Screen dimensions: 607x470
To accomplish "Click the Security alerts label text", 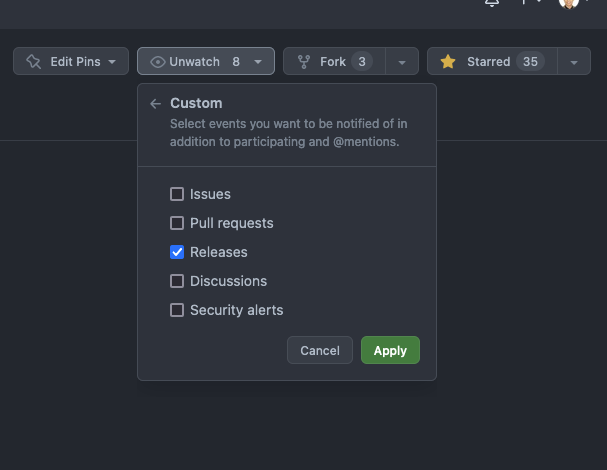I will coord(237,310).
